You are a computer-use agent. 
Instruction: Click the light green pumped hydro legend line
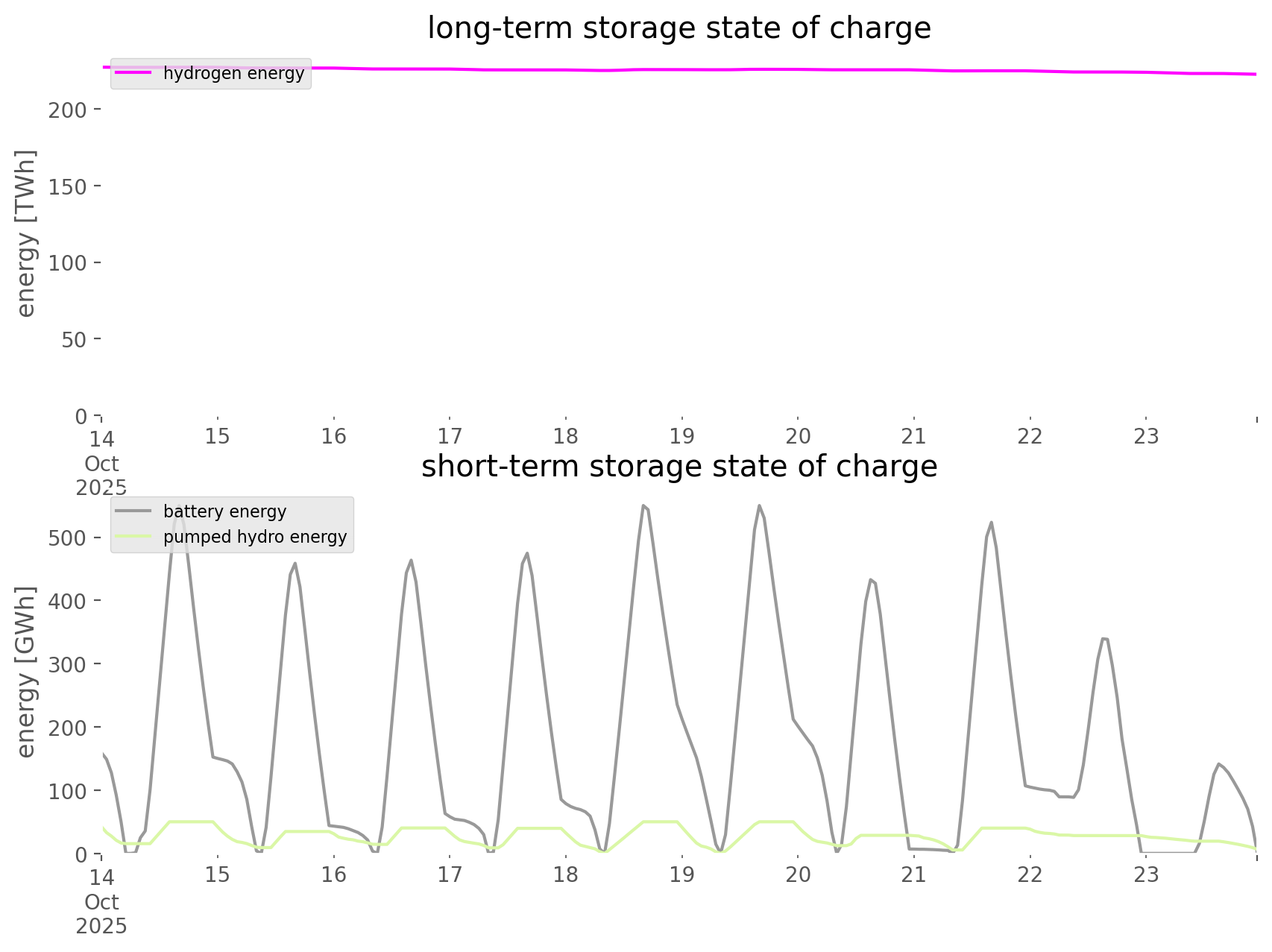[133, 537]
